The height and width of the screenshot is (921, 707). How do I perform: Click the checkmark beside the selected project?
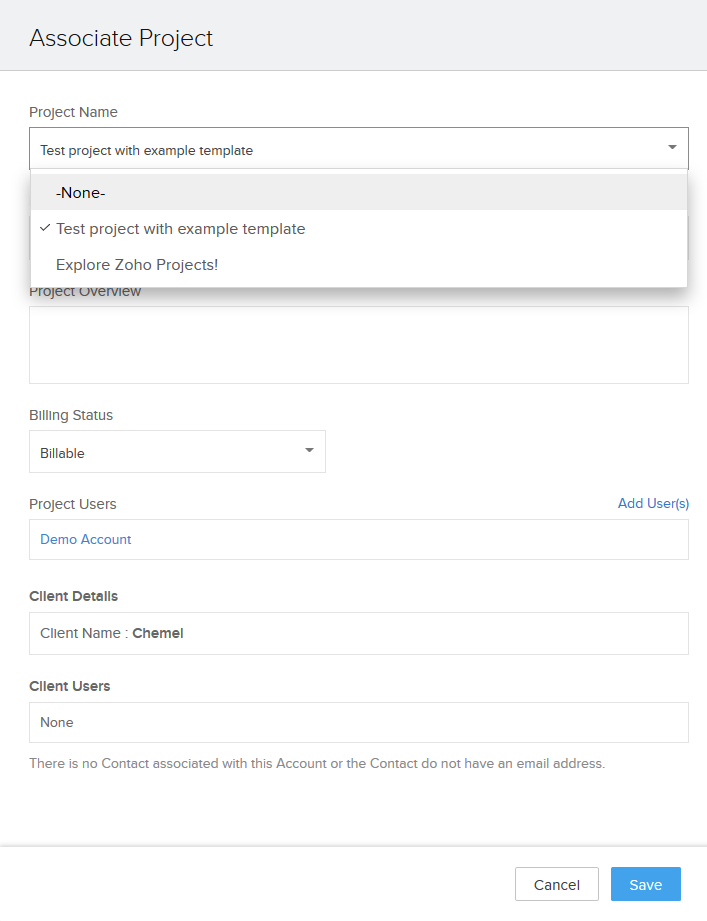[x=45, y=228]
